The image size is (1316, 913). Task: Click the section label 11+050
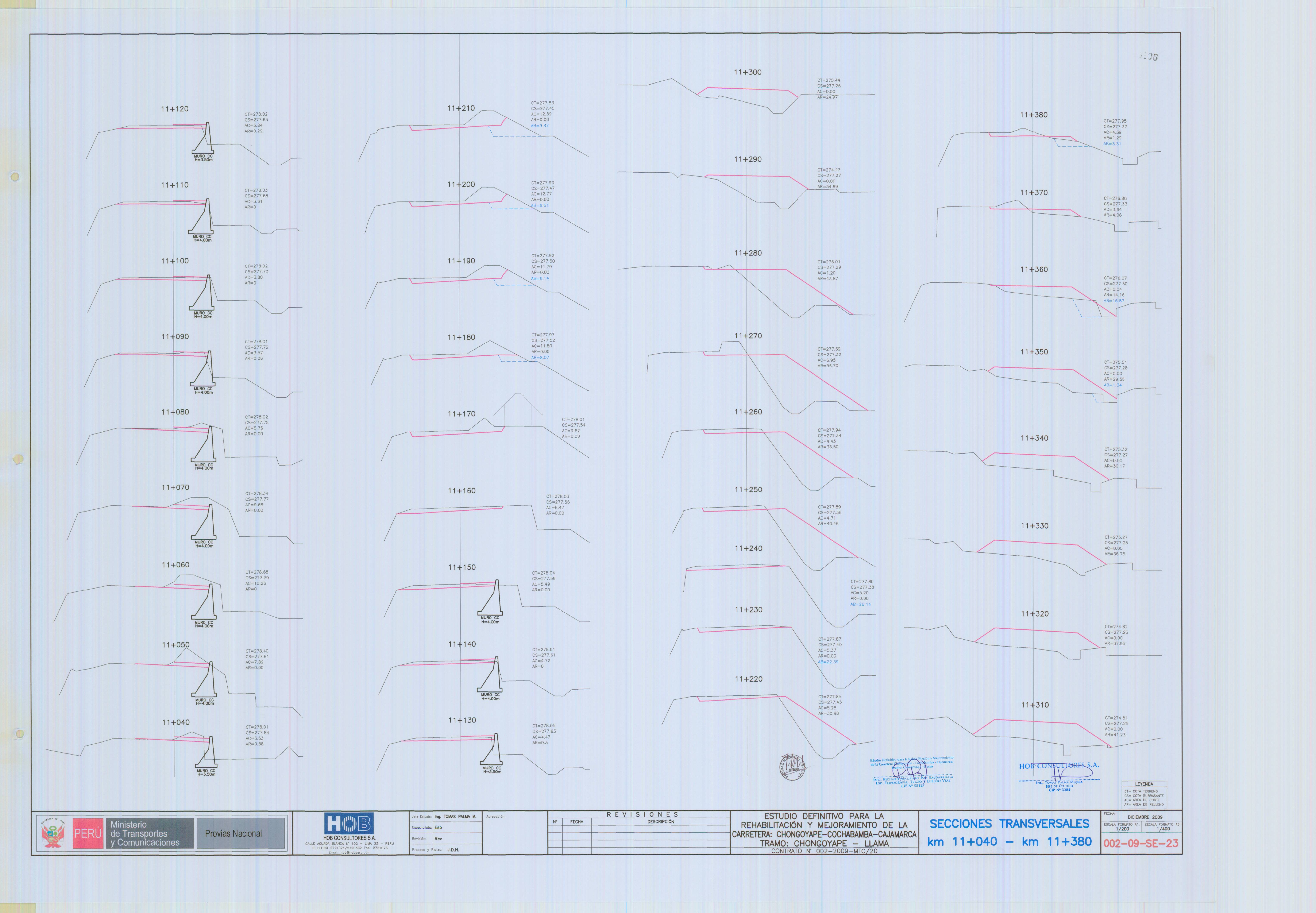(x=176, y=645)
